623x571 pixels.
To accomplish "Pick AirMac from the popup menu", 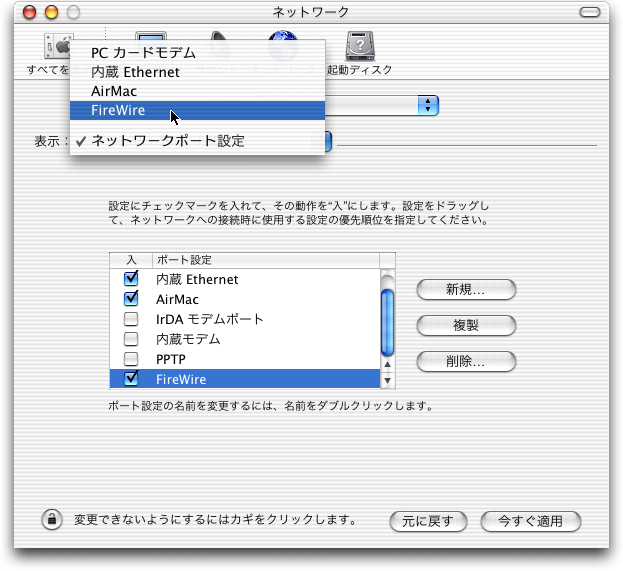I will pyautogui.click(x=114, y=91).
